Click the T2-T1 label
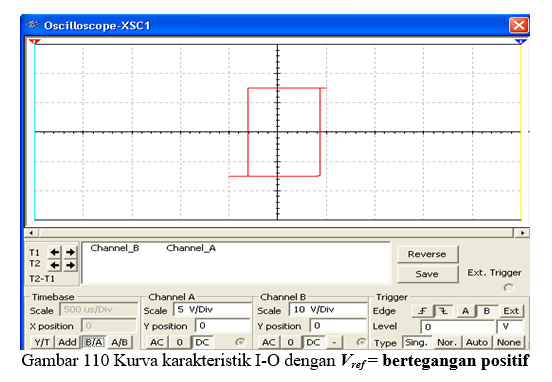 (x=42, y=278)
